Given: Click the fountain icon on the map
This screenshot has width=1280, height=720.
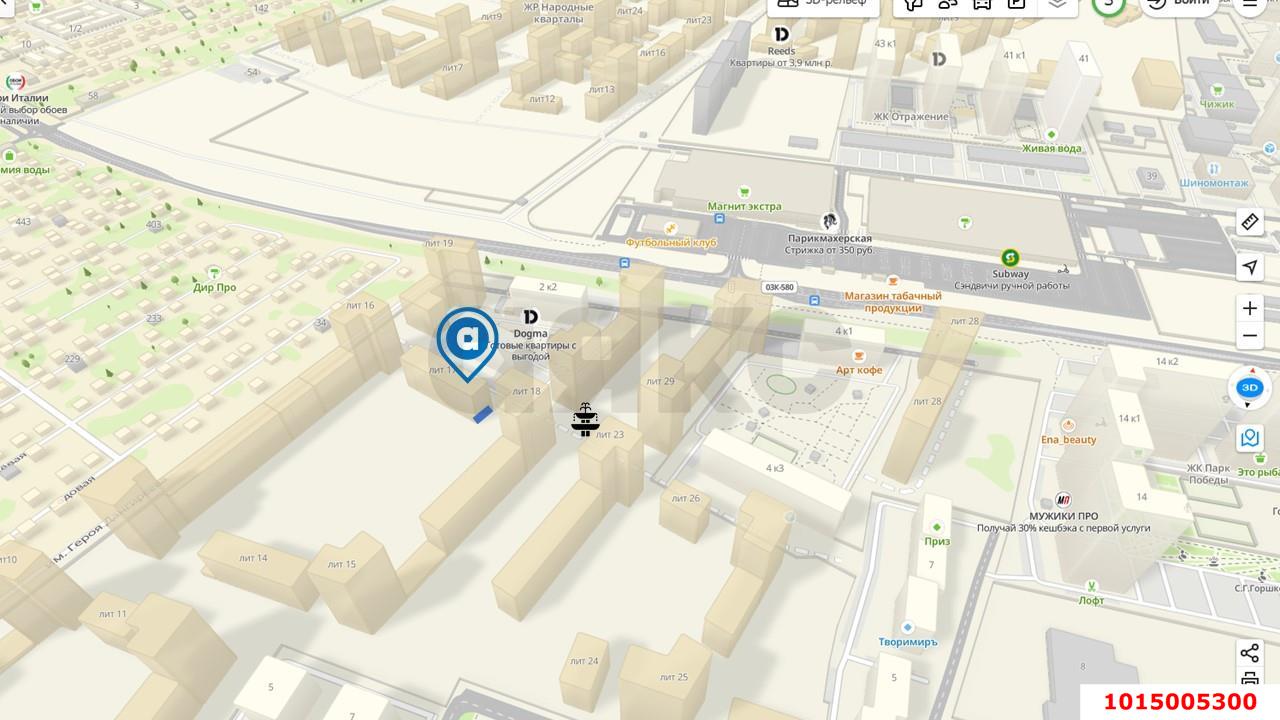Looking at the screenshot, I should 585,420.
